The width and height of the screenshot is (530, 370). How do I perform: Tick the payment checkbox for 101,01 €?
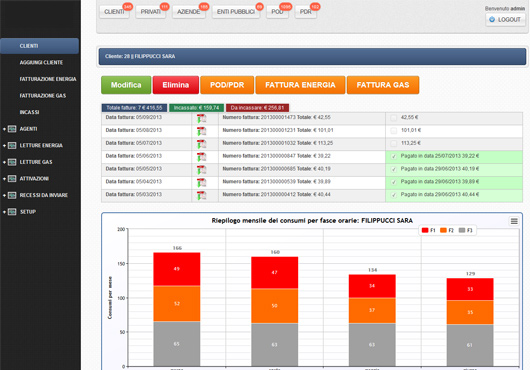coord(393,131)
